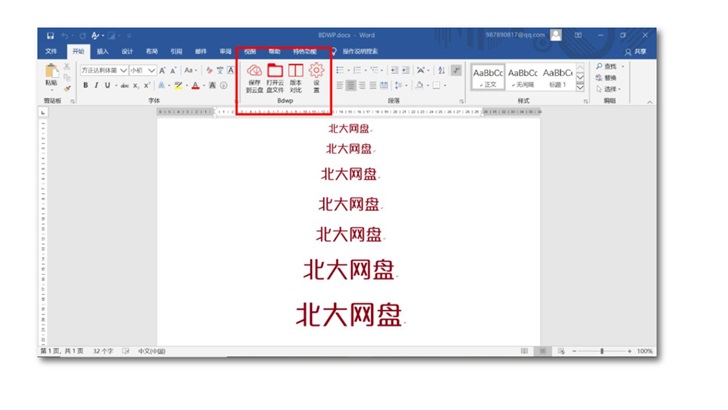
Task: Apply the 标题 1 Heading style
Action: [x=558, y=77]
